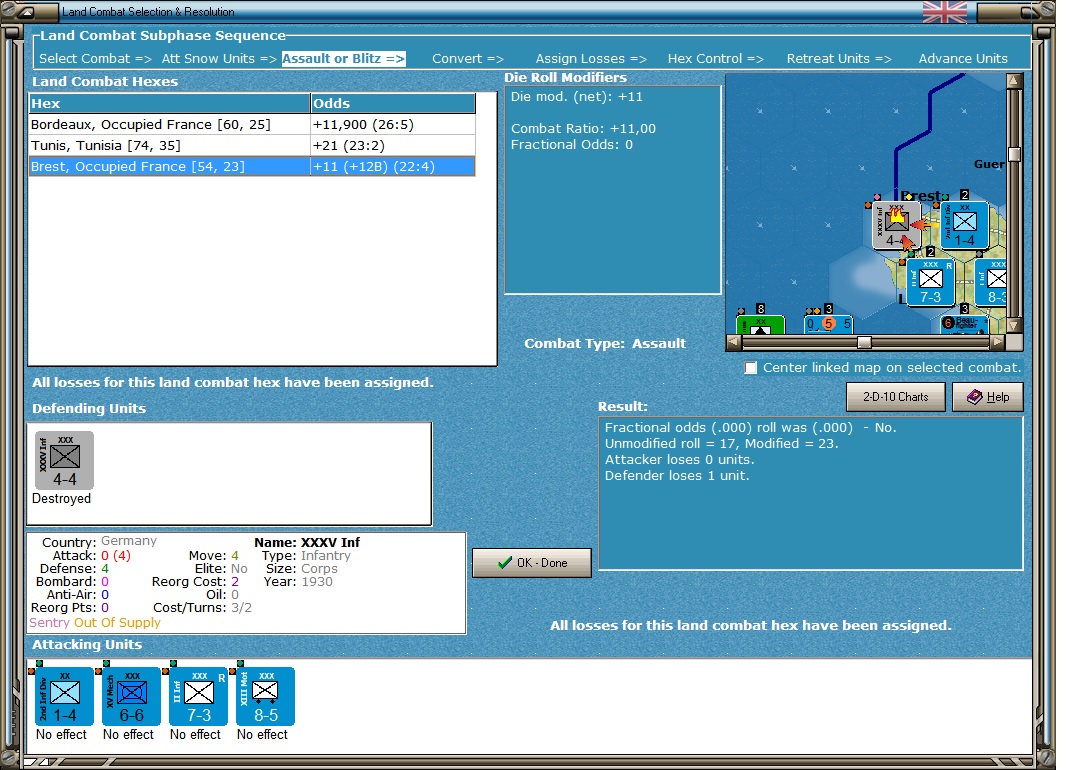
Task: Click the Hex column header
Action: click(x=170, y=103)
